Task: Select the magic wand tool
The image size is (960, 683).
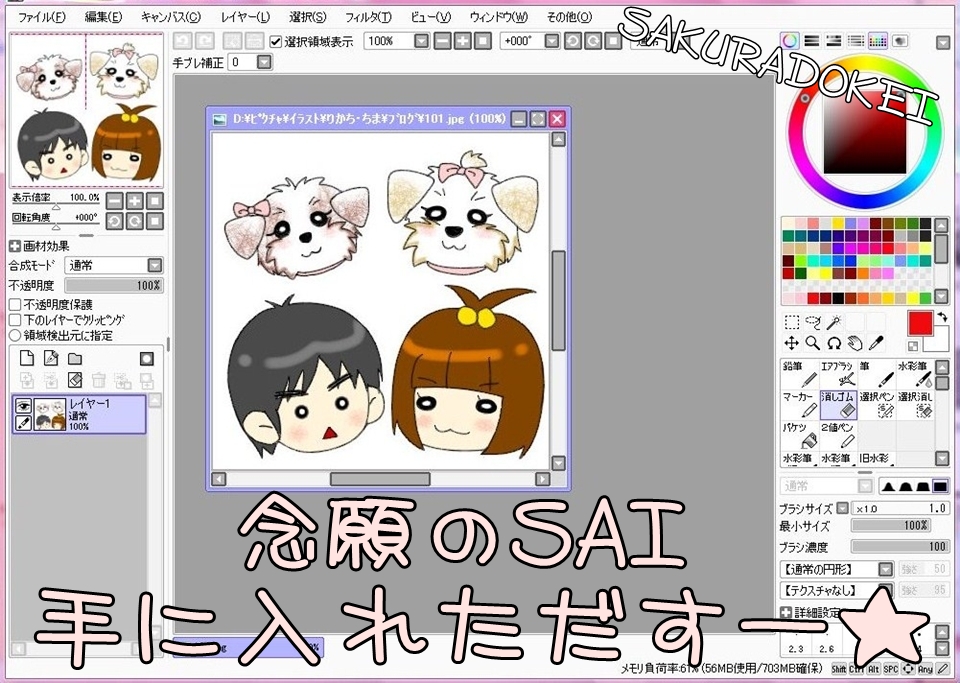Action: pos(834,323)
